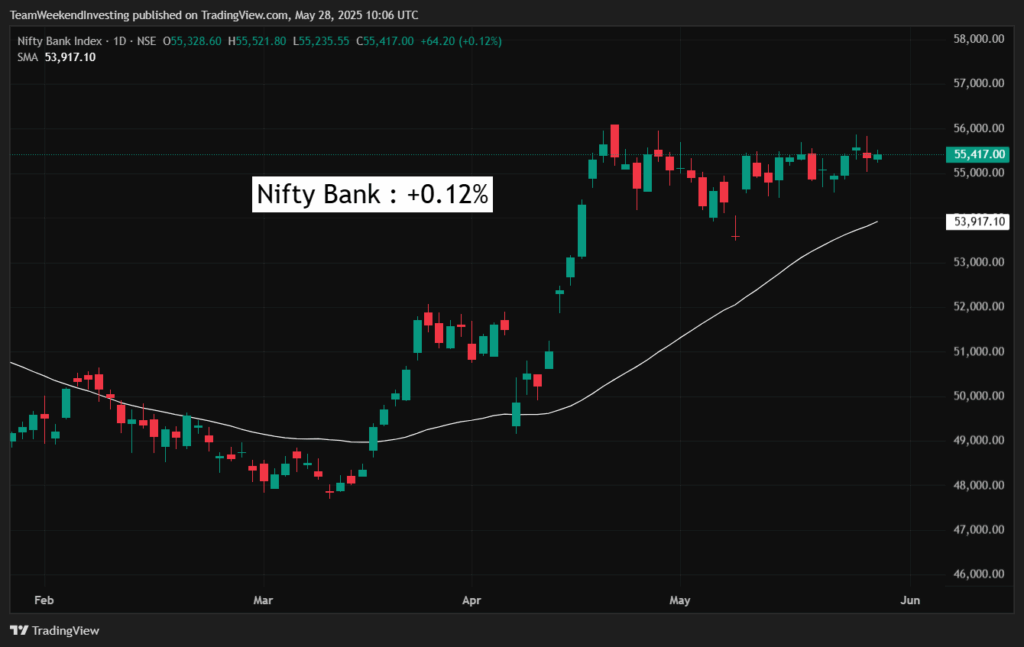Click the 50,000.00 price axis label
1024x647 pixels.
point(979,396)
